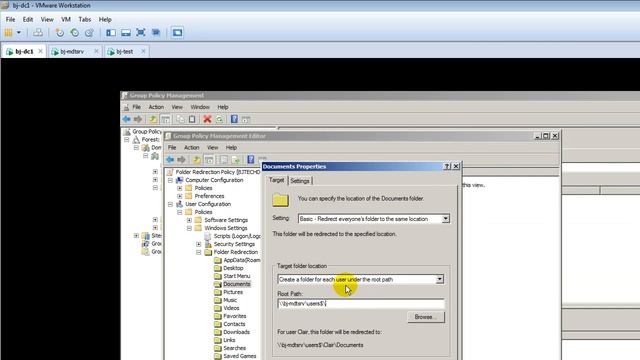Image resolution: width=640 pixels, height=360 pixels.
Task: Click Help icon in Group Policy Management toolbar
Action: (x=234, y=119)
